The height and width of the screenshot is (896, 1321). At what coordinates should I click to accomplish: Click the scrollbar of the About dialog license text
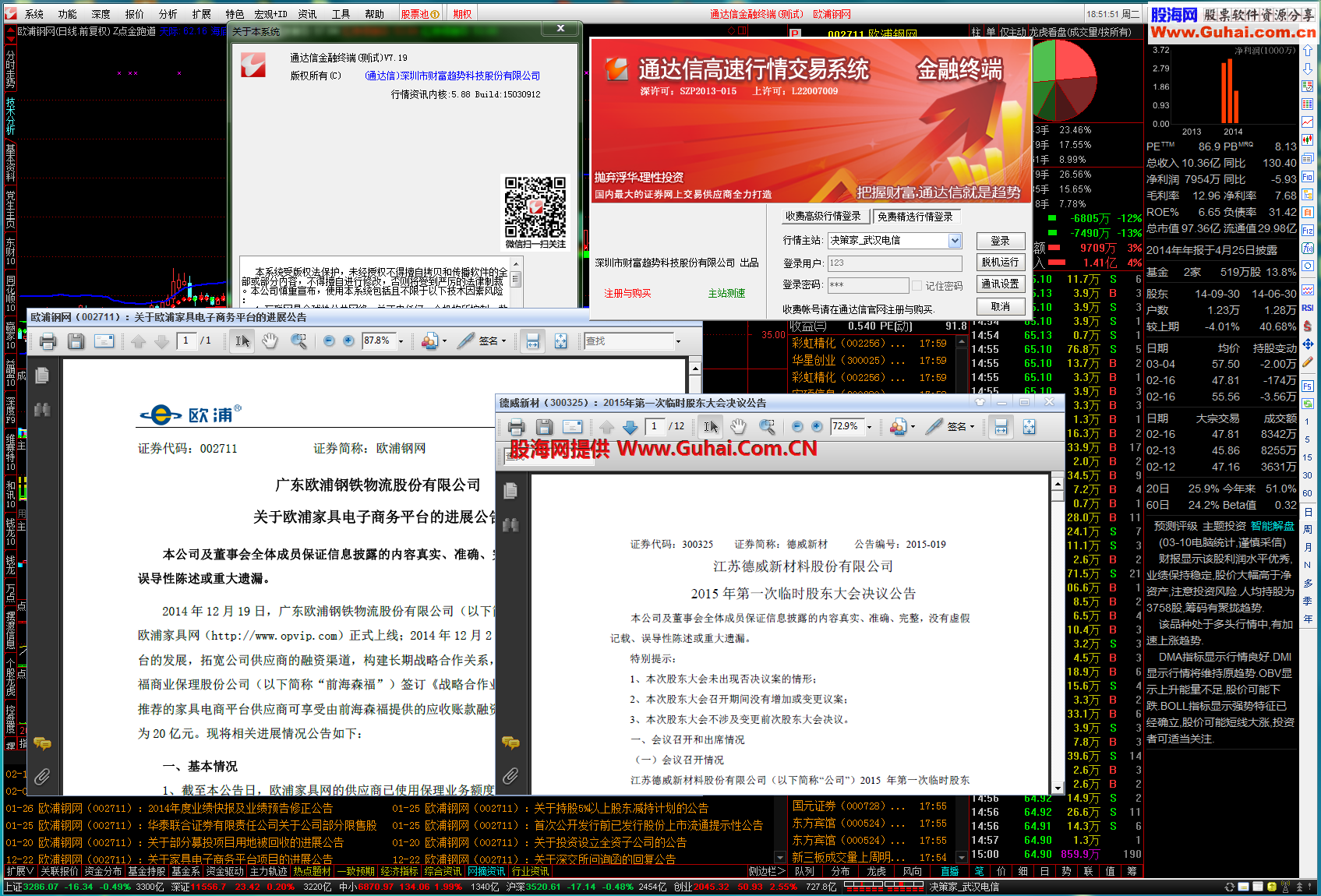coord(515,284)
